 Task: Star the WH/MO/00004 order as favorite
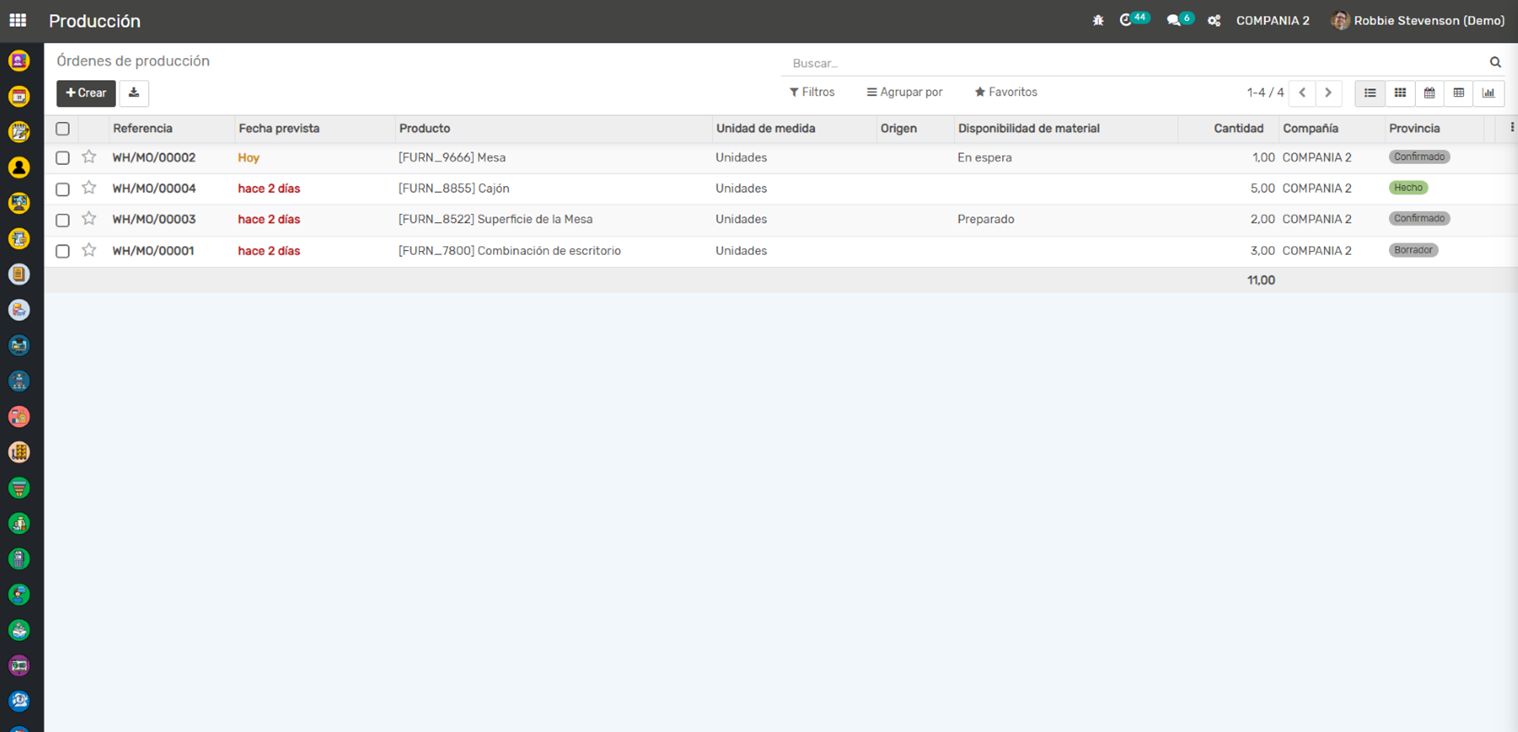point(89,188)
